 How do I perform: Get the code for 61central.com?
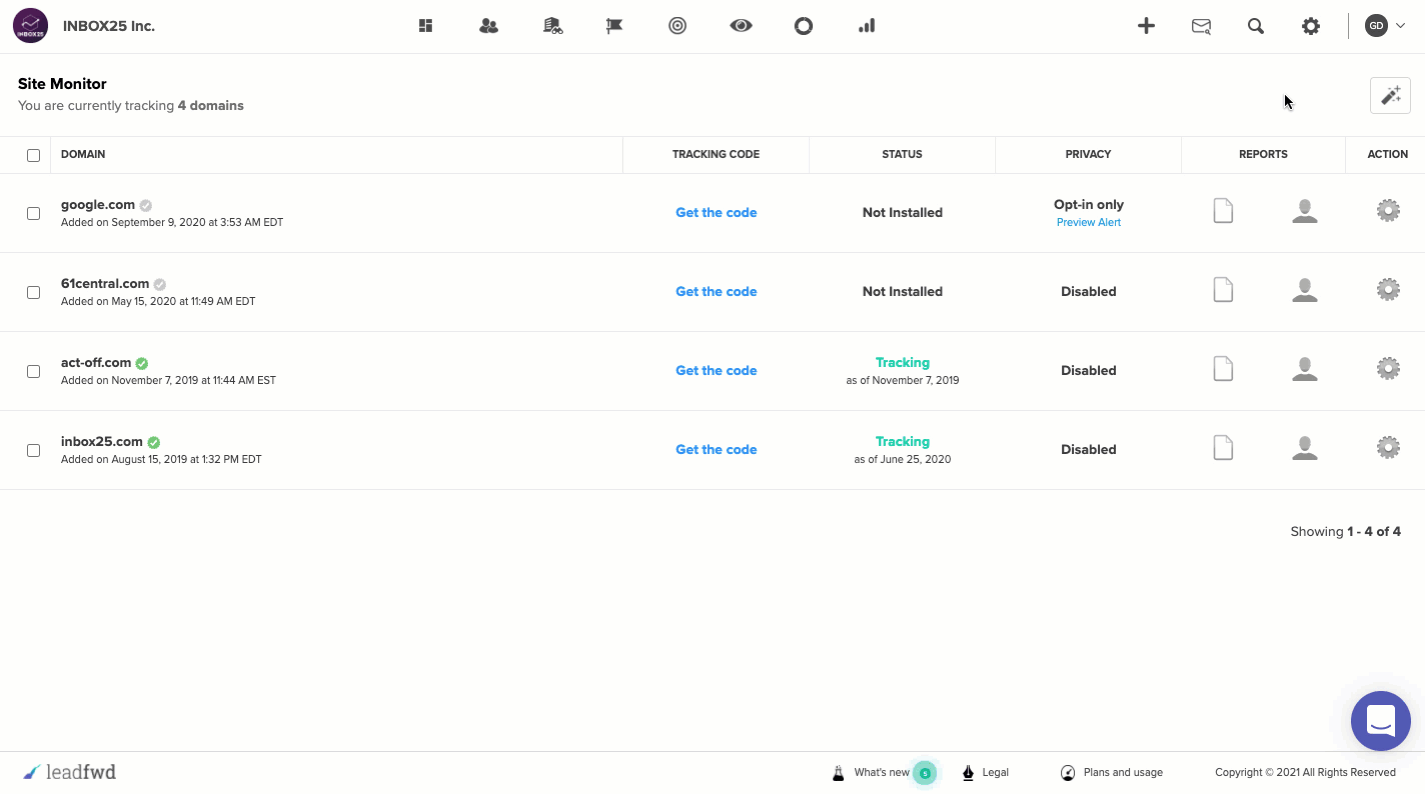(x=716, y=291)
